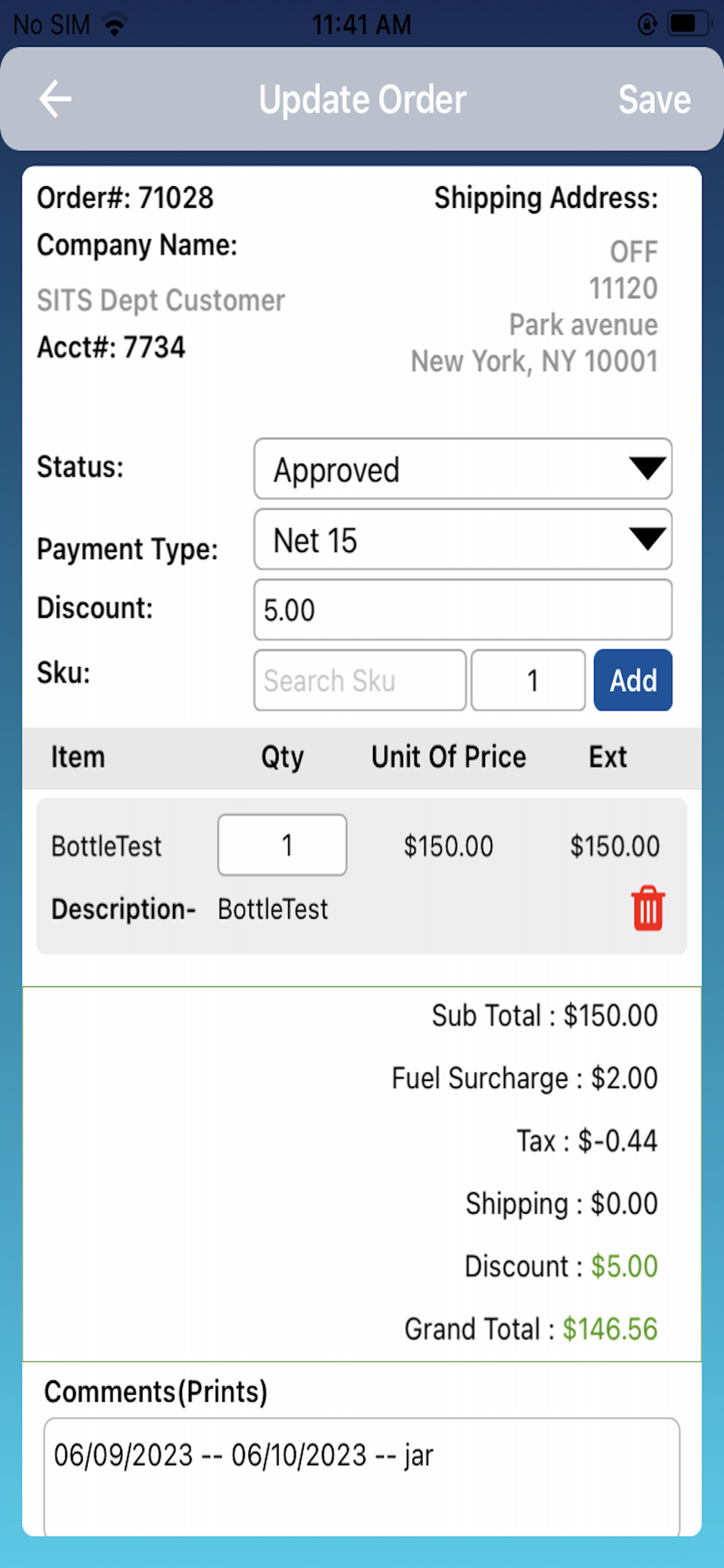
Task: Tap the Grand Total amount $146.56
Action: point(610,1329)
